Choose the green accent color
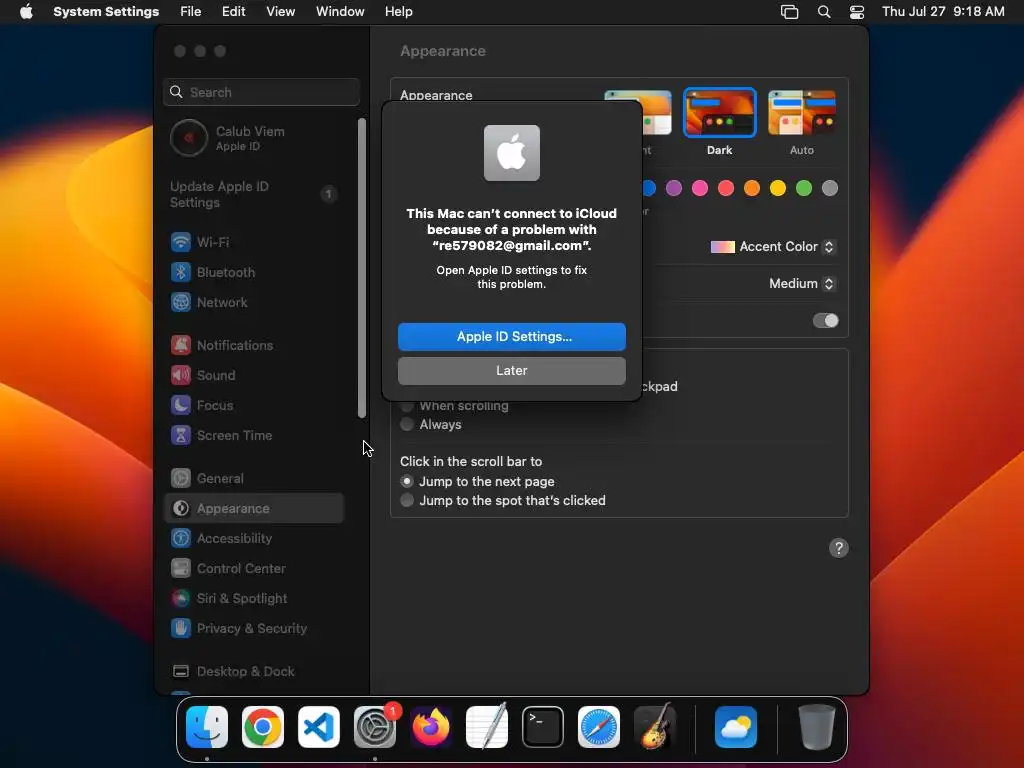The image size is (1024, 768). (804, 189)
